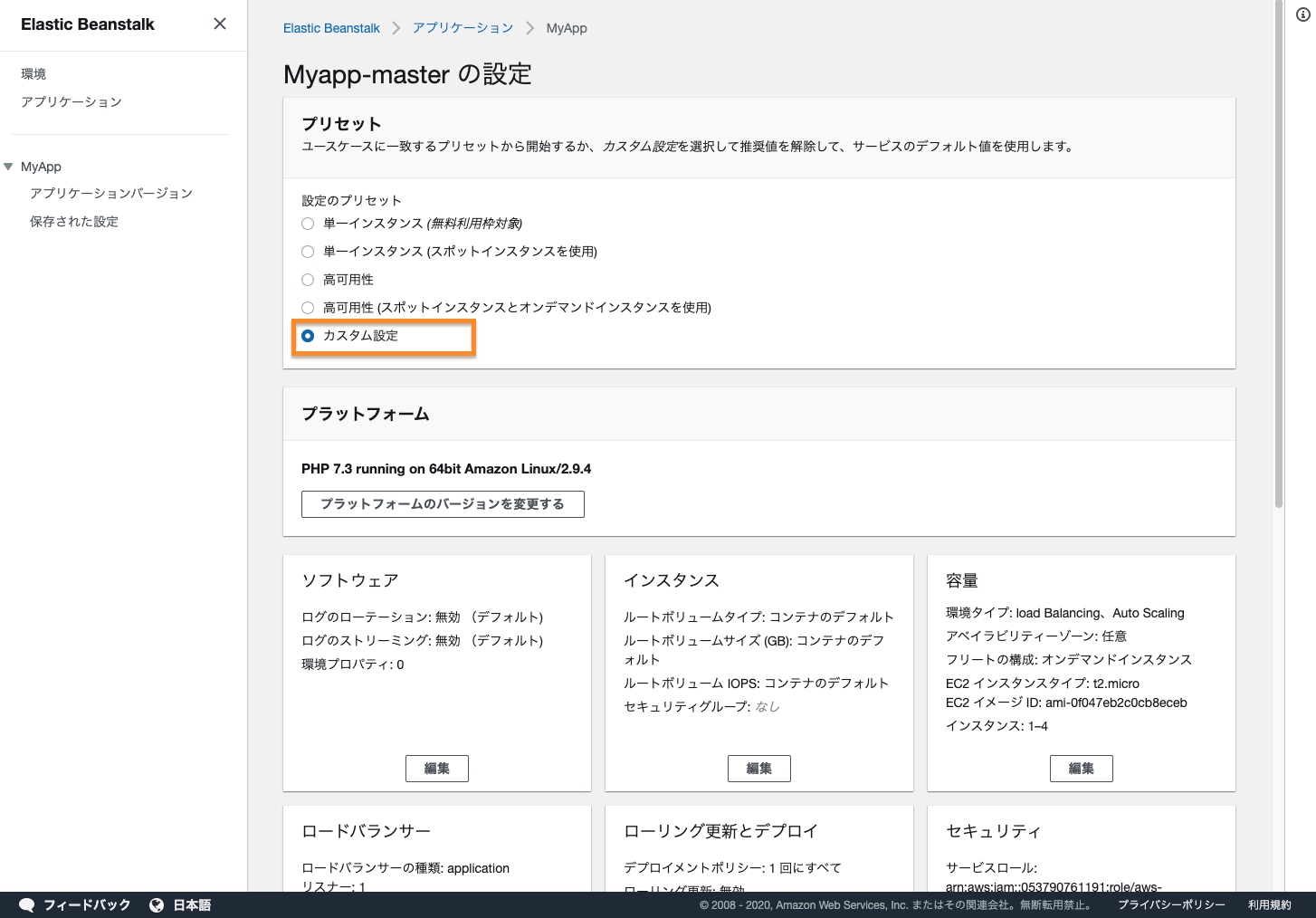Edit the ソフトウェア configuration card

pos(436,769)
